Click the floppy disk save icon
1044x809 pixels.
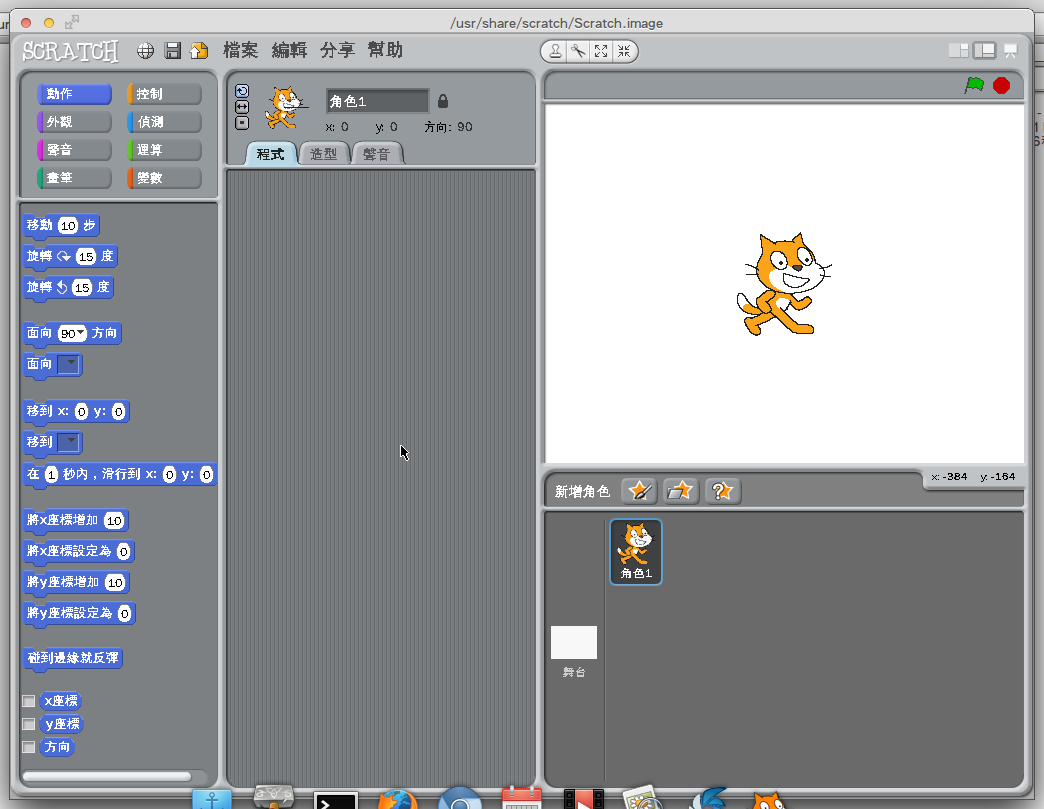pos(172,51)
